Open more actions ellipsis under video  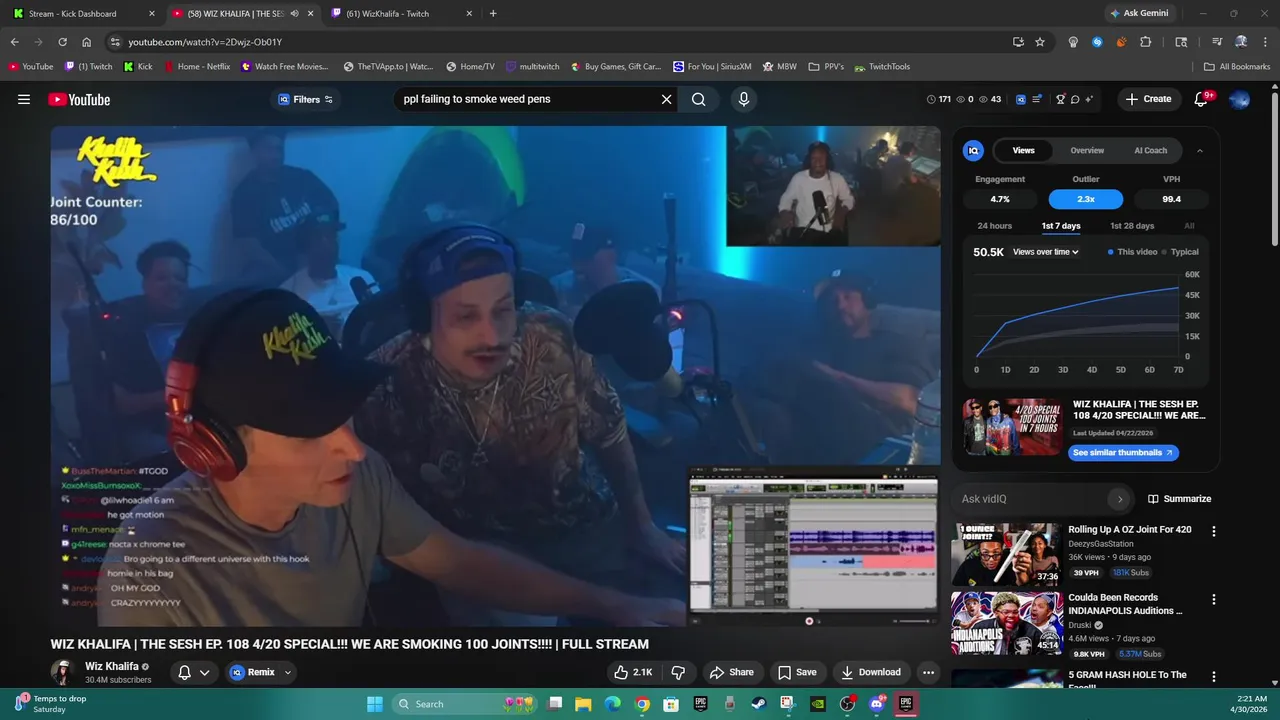(x=928, y=672)
